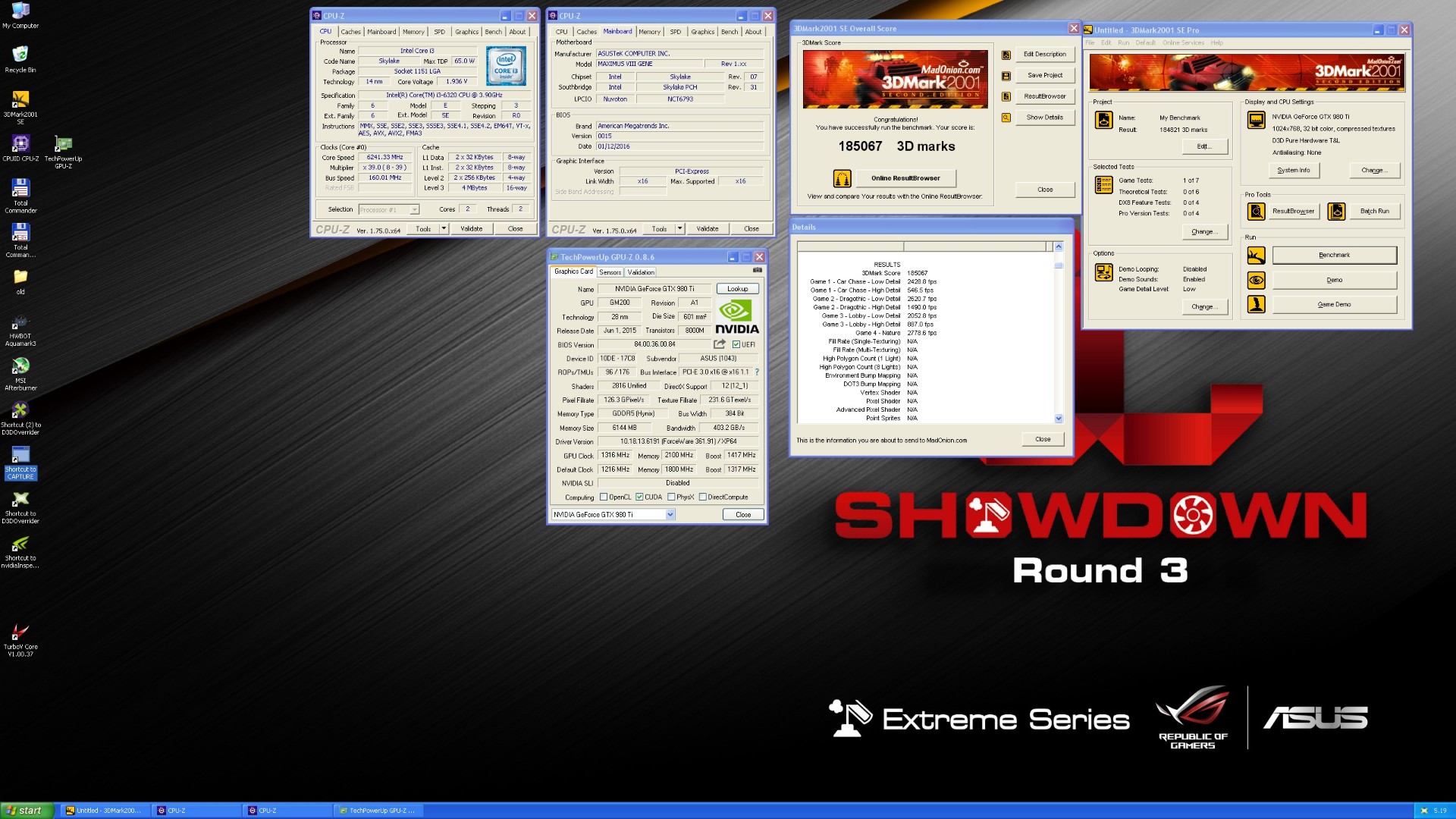Viewport: 1456px width, 819px height.
Task: Click the Edit Description icon in score window
Action: pyautogui.click(x=1006, y=55)
